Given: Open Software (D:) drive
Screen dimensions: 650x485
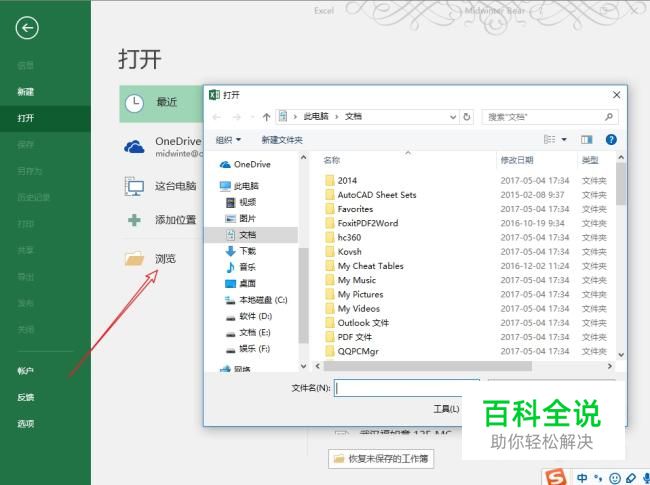Looking at the screenshot, I should 249,316.
